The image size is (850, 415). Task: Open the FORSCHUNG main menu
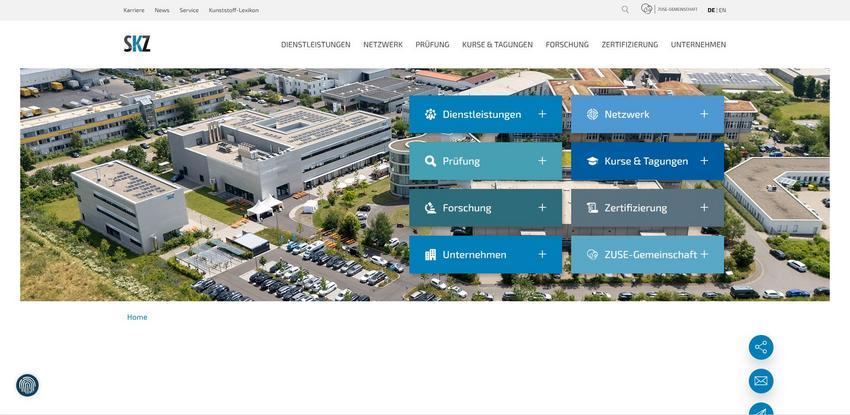(x=567, y=44)
